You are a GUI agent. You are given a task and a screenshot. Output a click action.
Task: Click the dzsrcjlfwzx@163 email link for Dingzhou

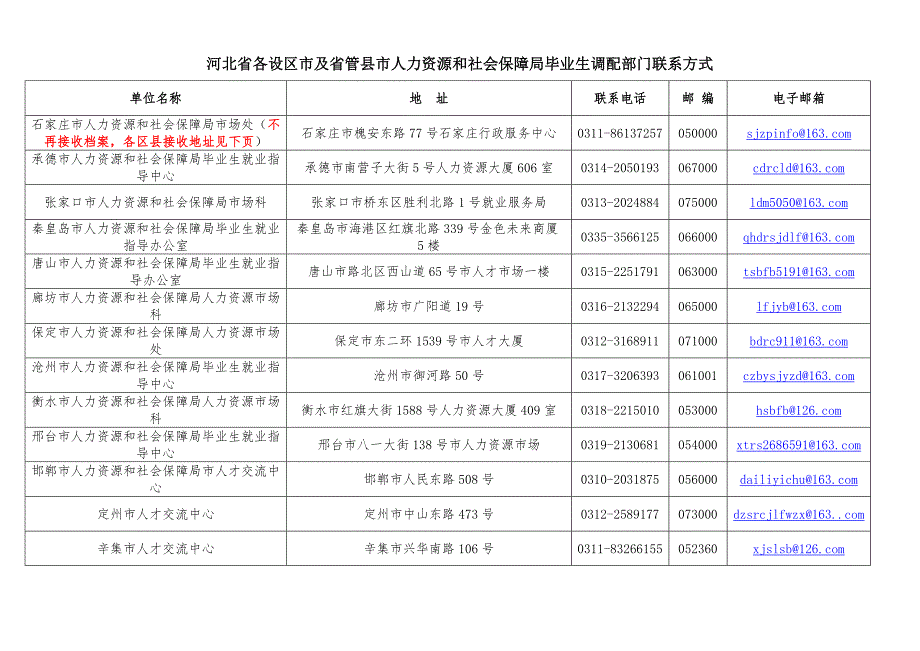tap(798, 515)
